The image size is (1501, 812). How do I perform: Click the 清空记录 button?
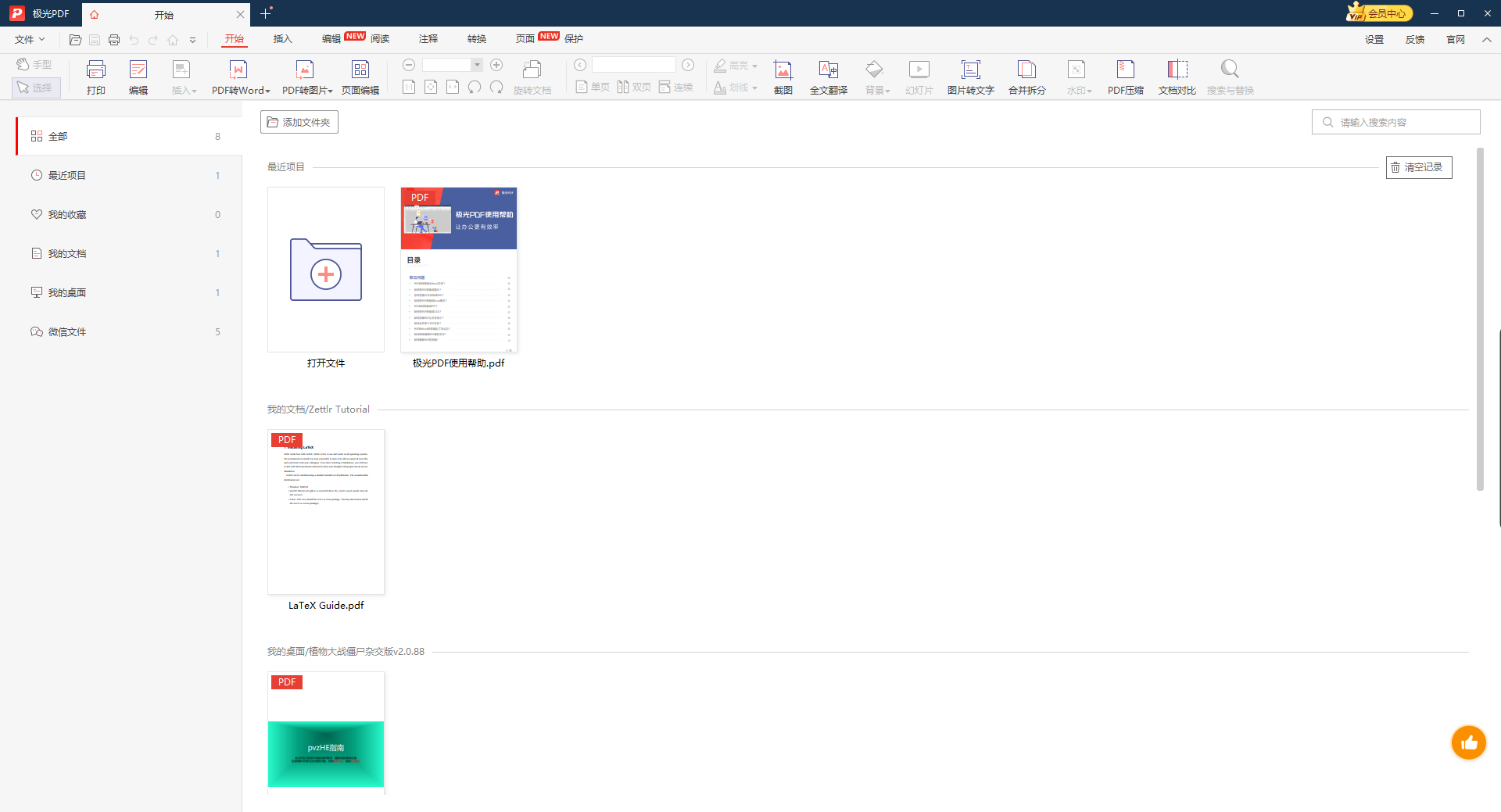click(x=1418, y=167)
